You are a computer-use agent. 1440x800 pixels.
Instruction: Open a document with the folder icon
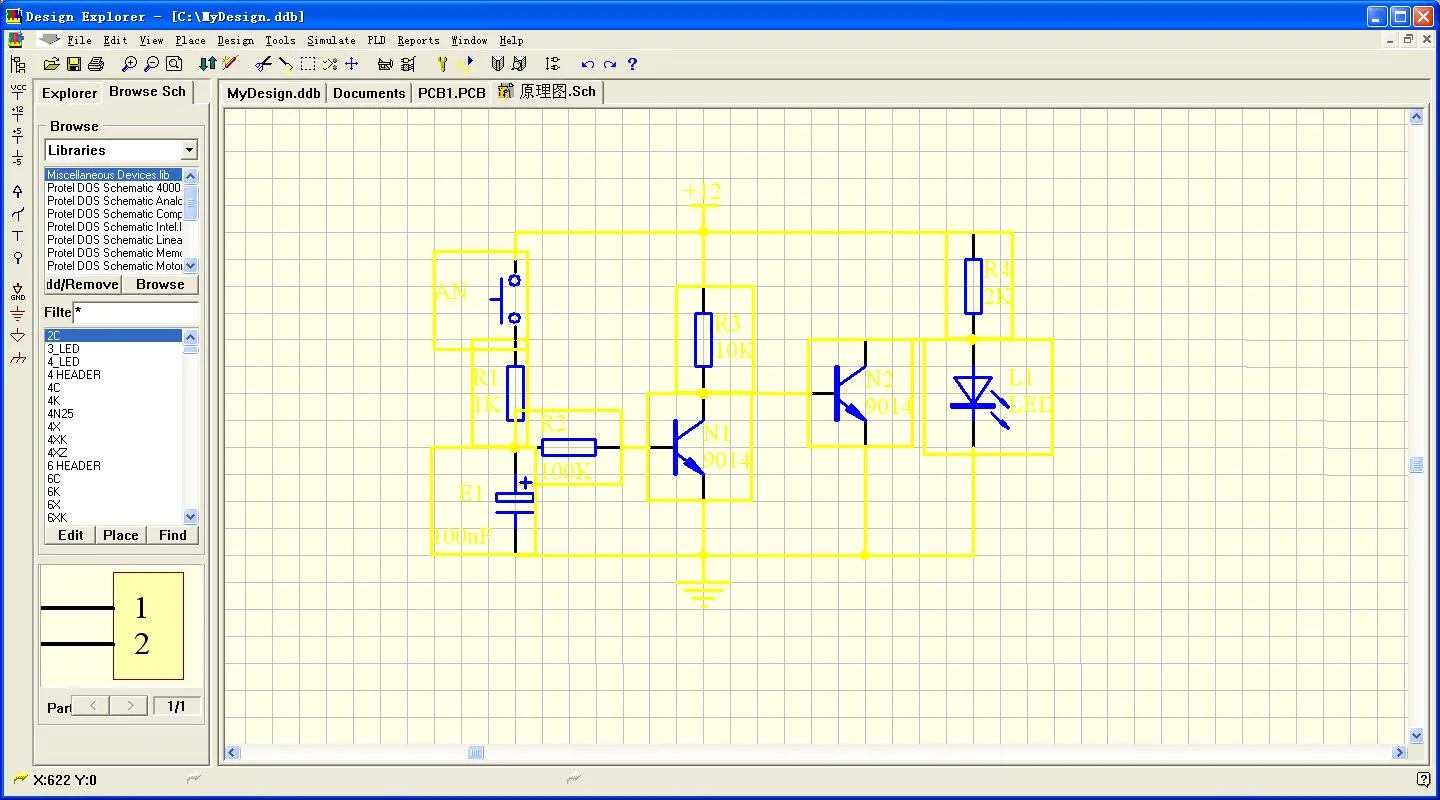click(51, 63)
